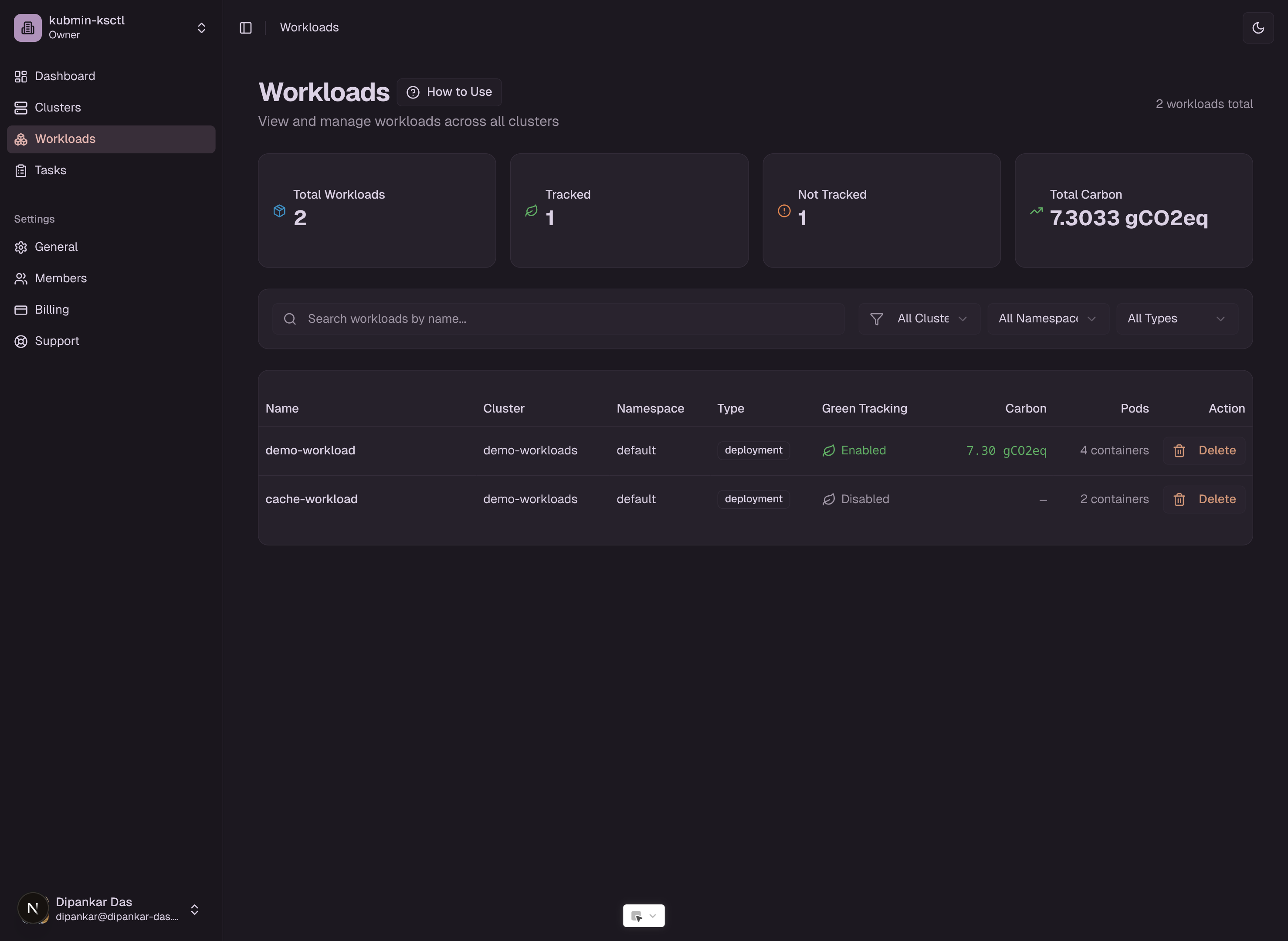The height and width of the screenshot is (941, 1288).
Task: Open Billing using the card icon
Action: pos(21,309)
